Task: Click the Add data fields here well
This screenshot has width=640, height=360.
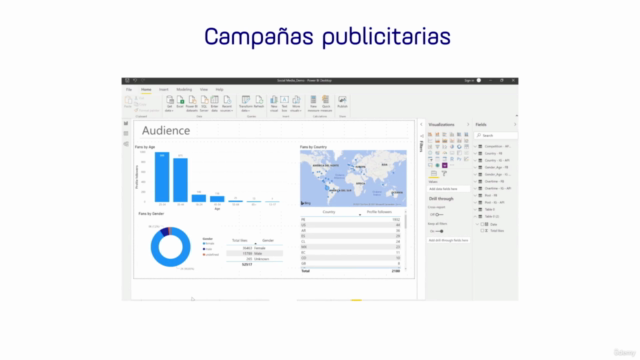Action: click(448, 189)
